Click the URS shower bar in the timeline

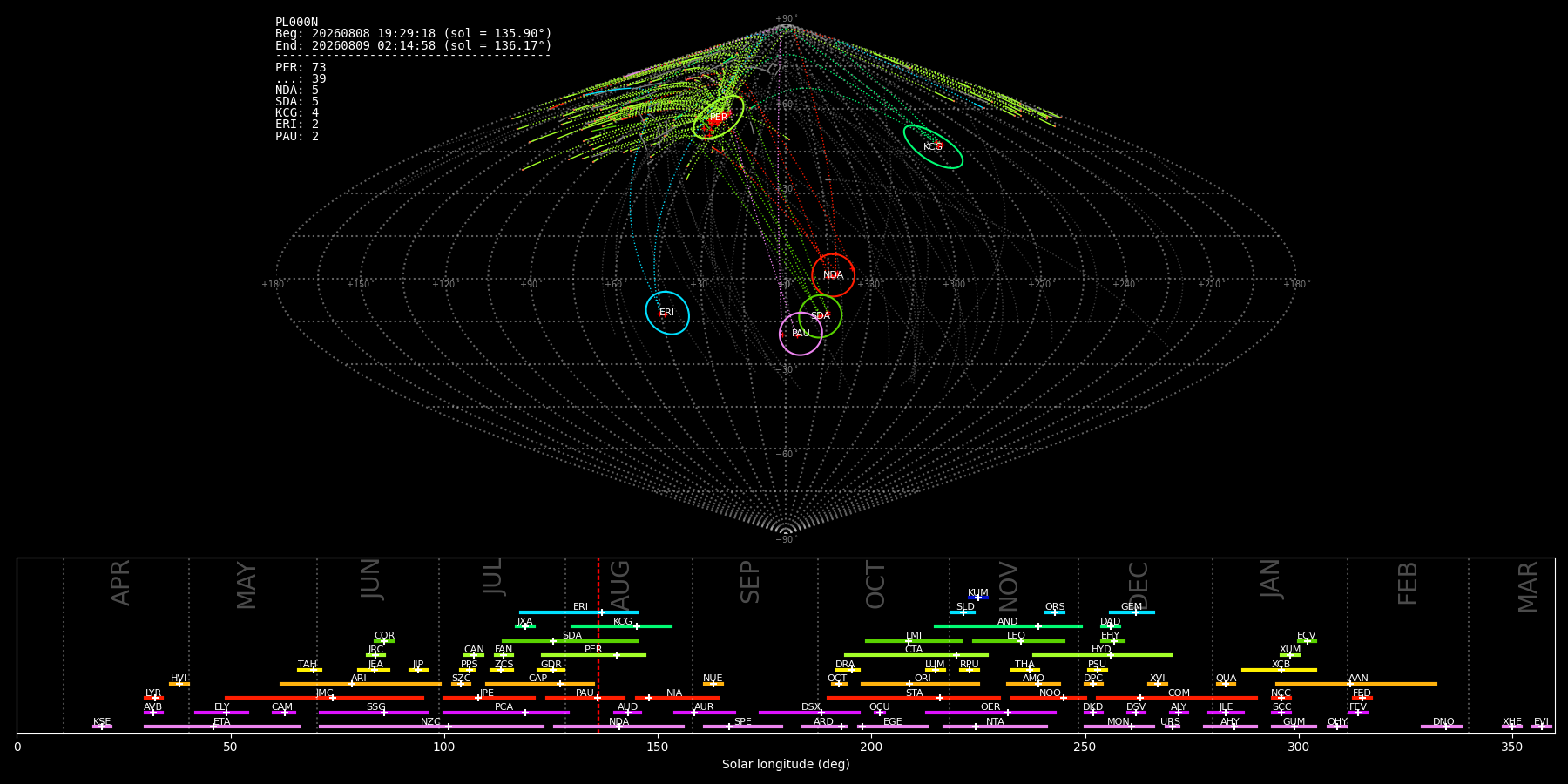click(1171, 727)
